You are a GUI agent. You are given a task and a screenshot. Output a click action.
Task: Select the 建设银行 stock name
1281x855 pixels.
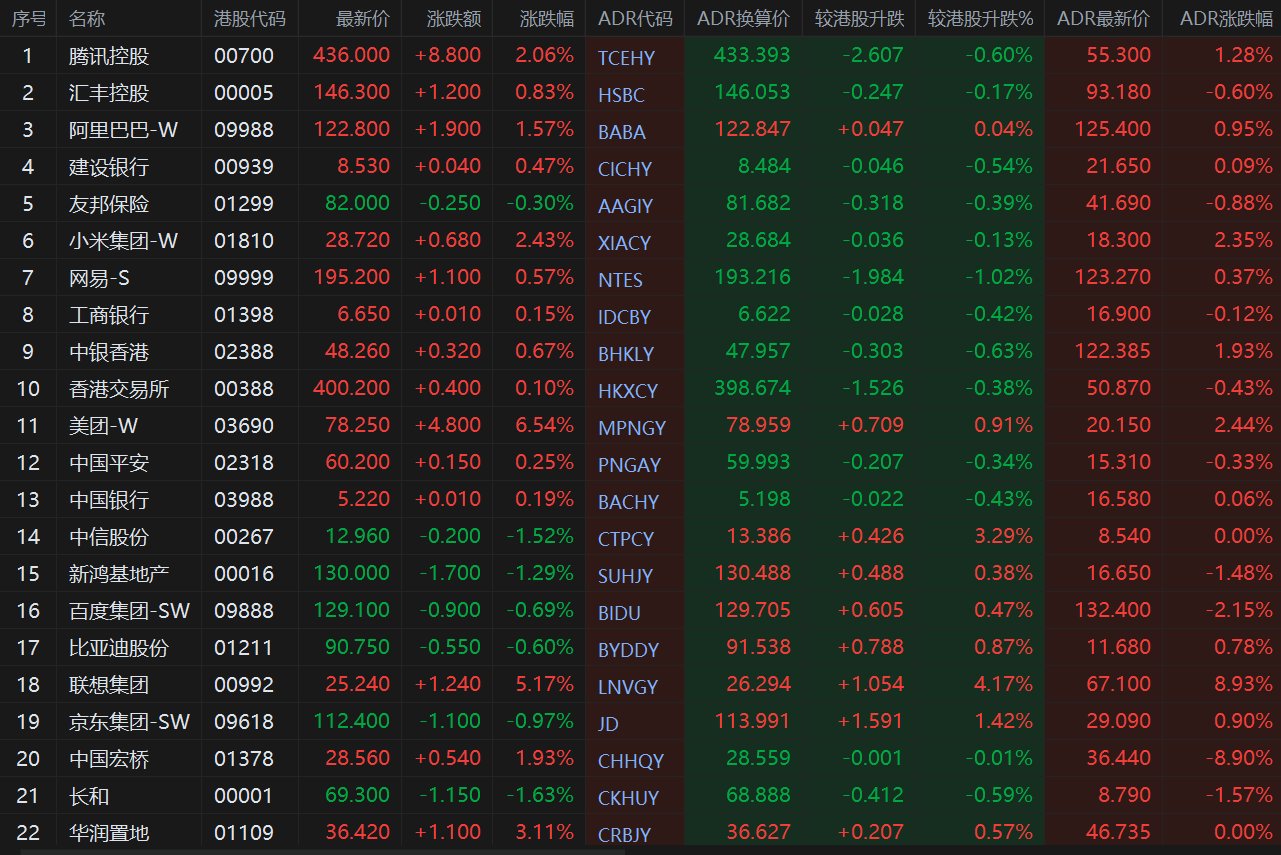(x=110, y=167)
